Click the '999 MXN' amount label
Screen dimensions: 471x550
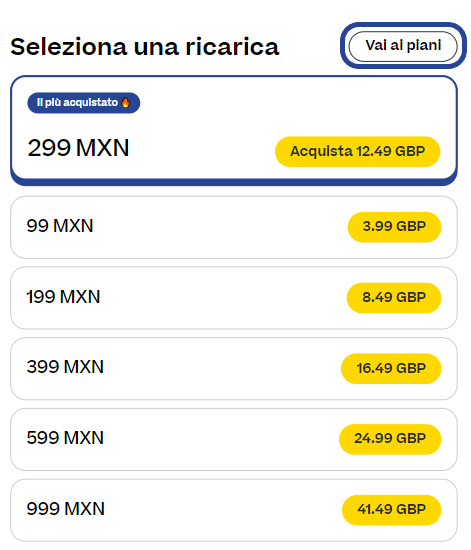pyautogui.click(x=66, y=509)
